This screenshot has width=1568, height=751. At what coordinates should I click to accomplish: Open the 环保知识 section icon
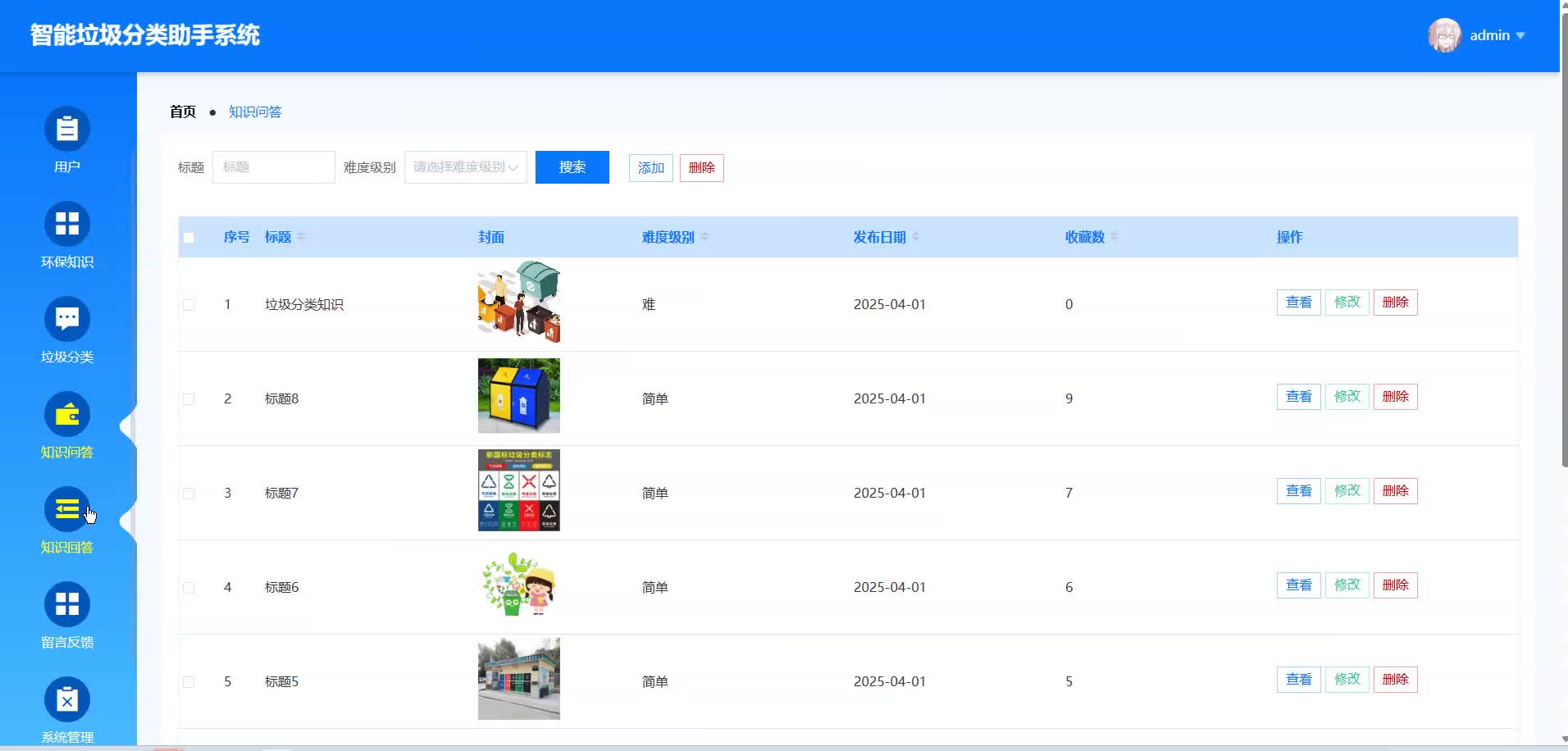67,223
